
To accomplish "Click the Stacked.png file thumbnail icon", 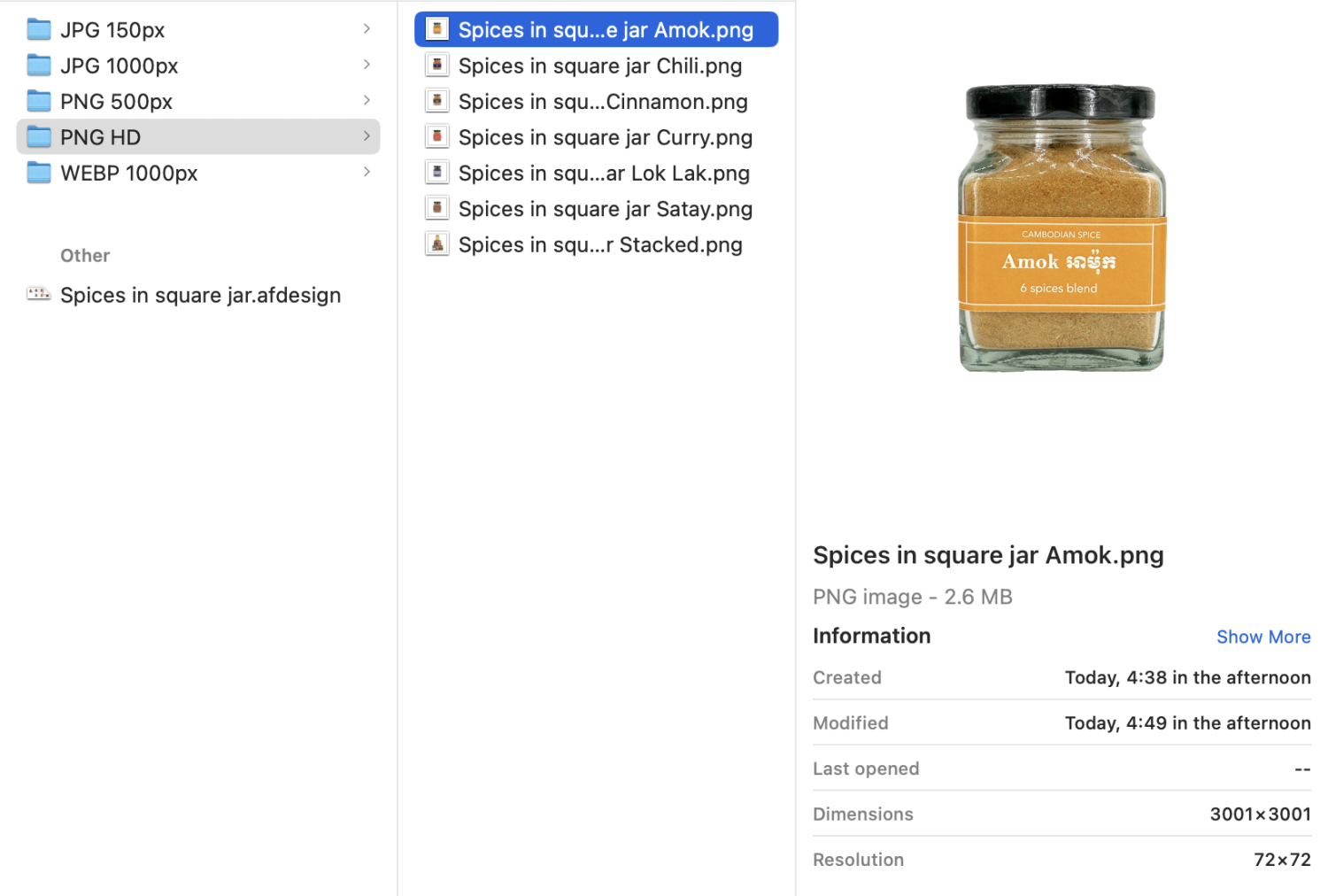I will pyautogui.click(x=436, y=244).
